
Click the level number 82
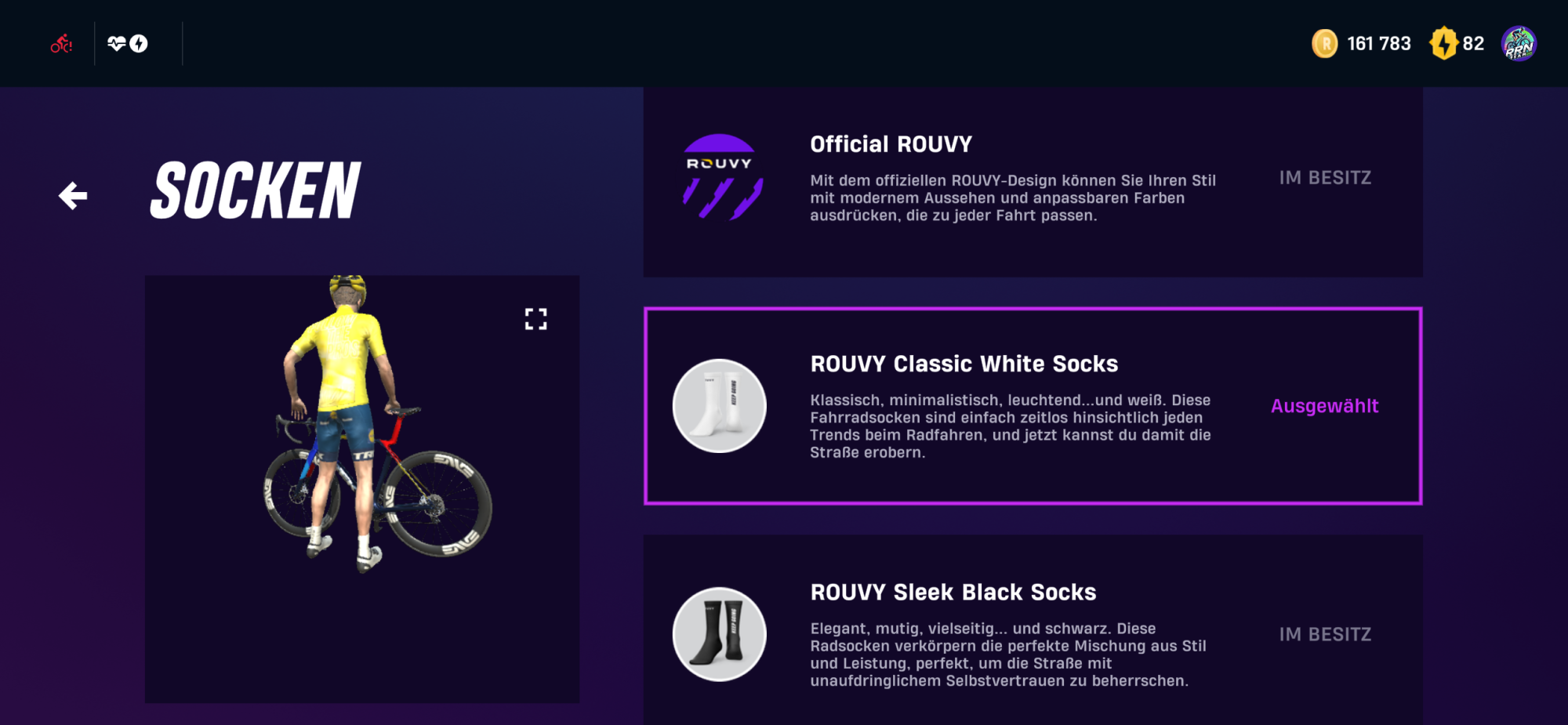[1473, 44]
